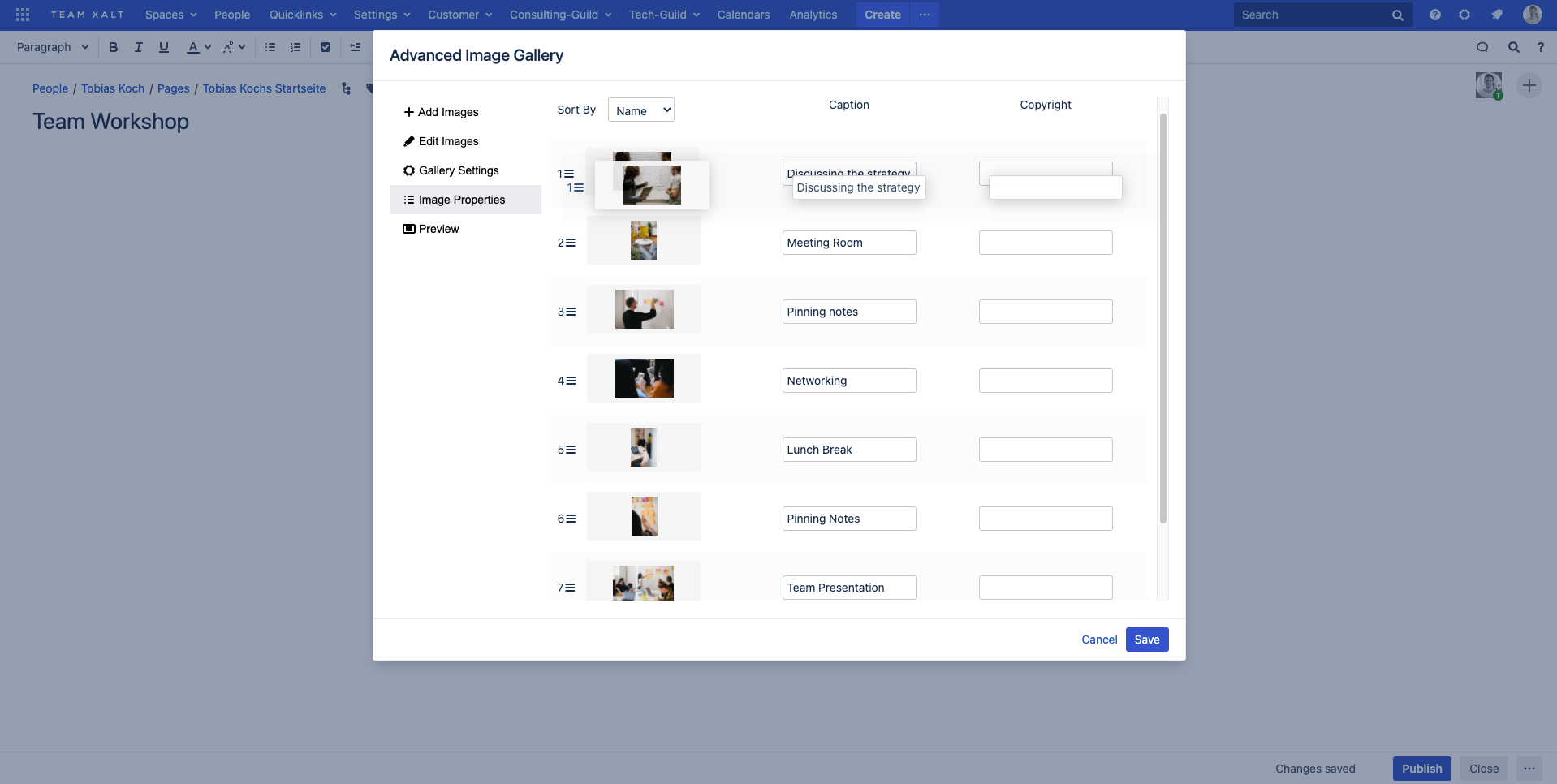Edit the Meeting Room caption field
The height and width of the screenshot is (784, 1557).
849,243
